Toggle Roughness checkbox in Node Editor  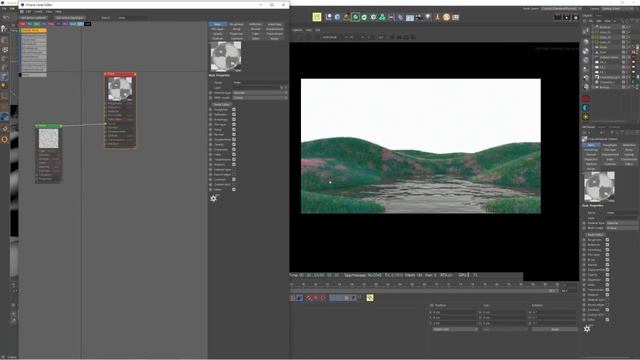[x=234, y=109]
